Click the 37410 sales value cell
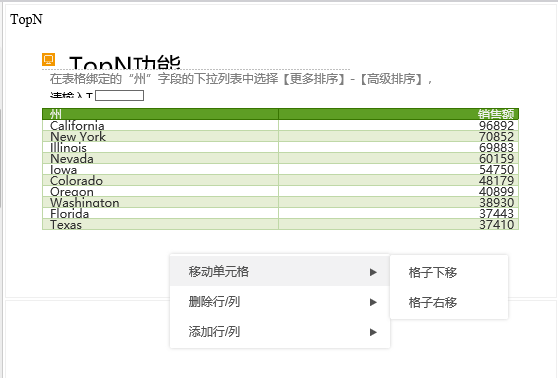The image size is (558, 378). pyautogui.click(x=399, y=225)
